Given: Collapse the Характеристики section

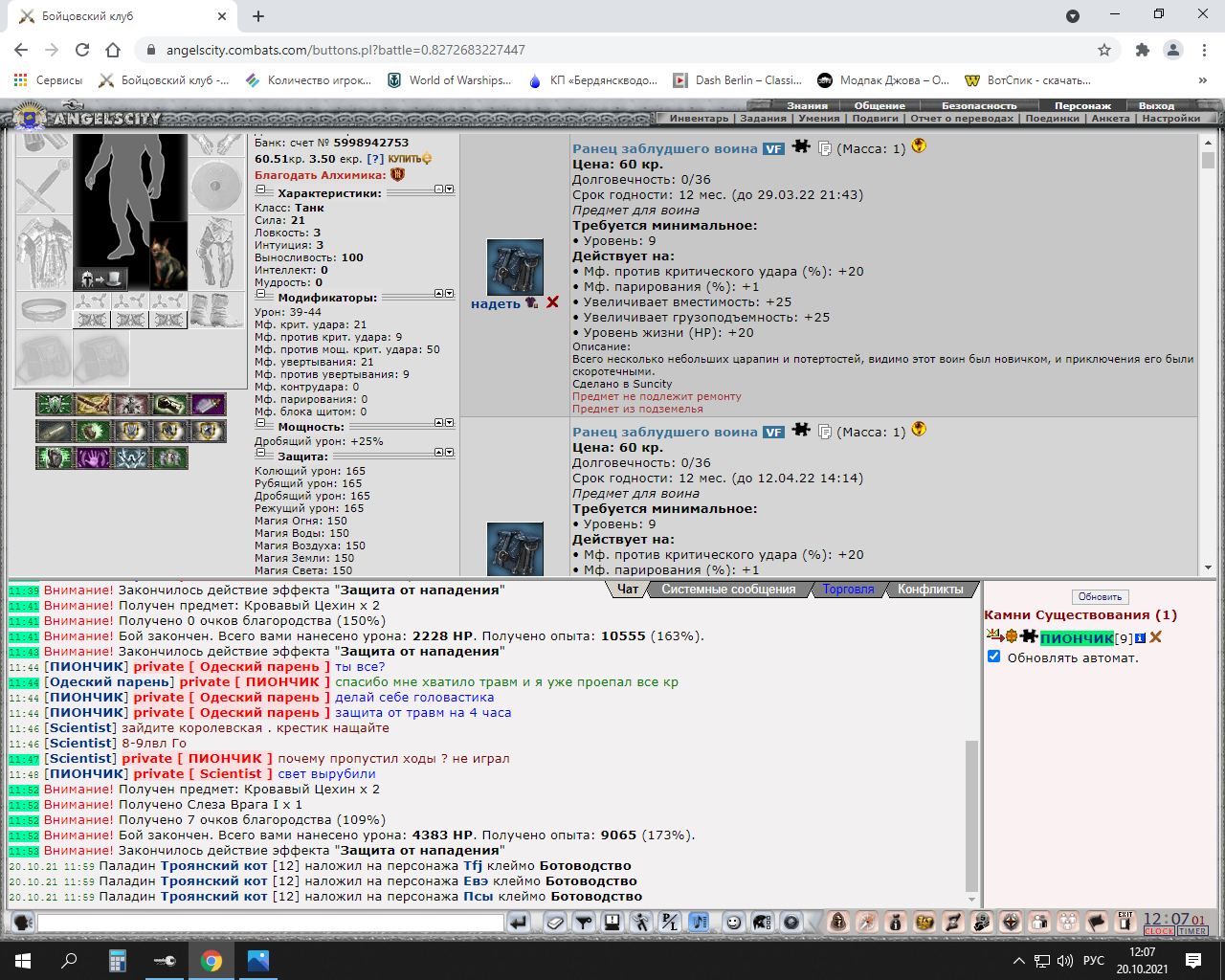Looking at the screenshot, I should pos(259,190).
